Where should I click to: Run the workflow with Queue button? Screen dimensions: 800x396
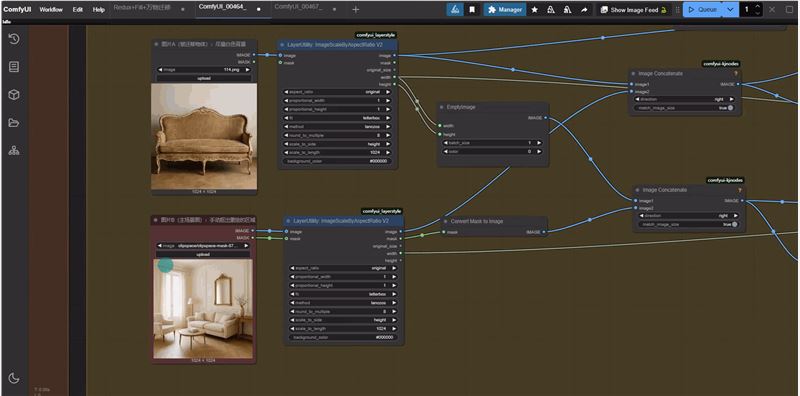(702, 9)
